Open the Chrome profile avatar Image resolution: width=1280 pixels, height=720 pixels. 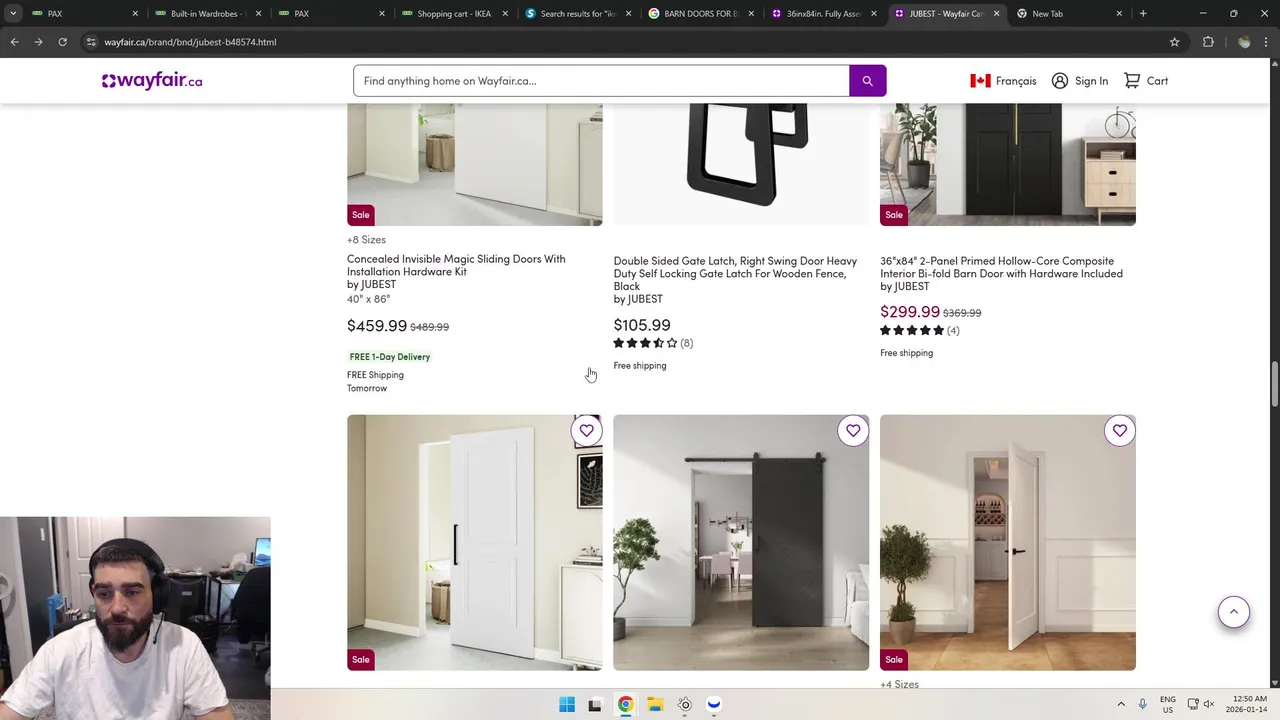[1244, 42]
